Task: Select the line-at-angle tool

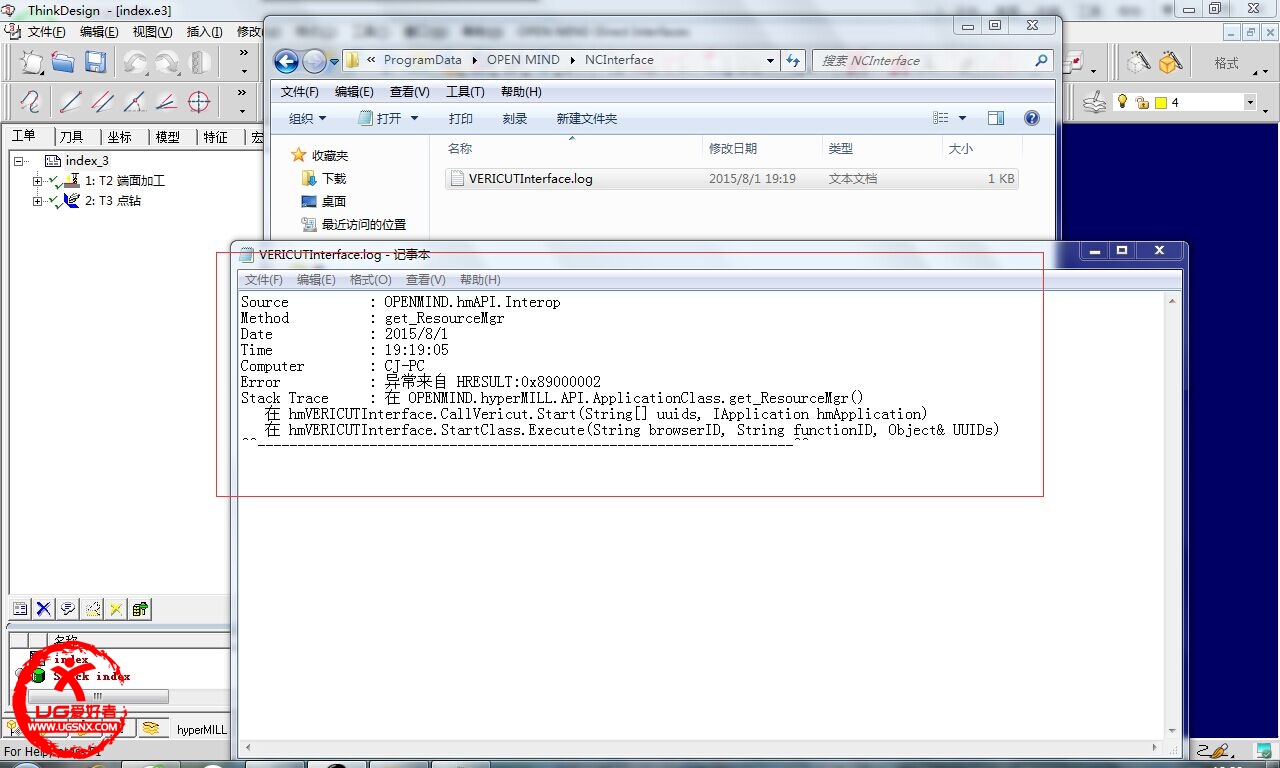Action: (x=134, y=102)
